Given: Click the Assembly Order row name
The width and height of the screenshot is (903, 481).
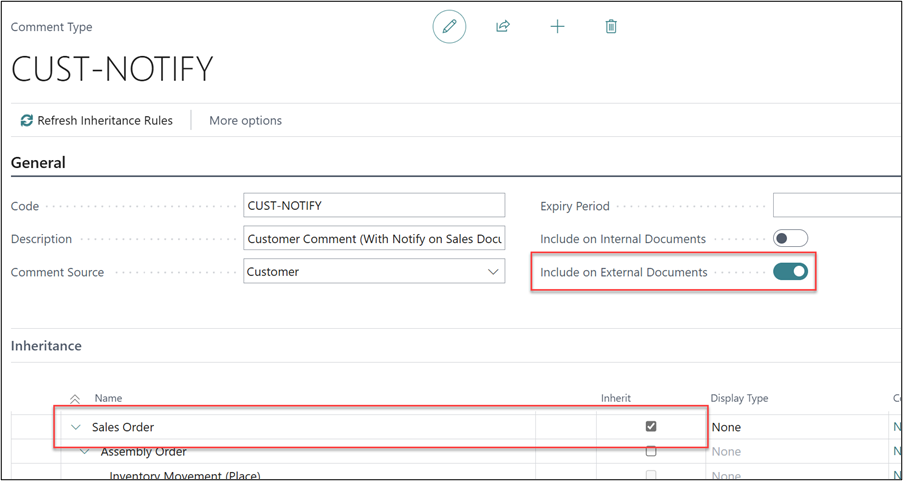Looking at the screenshot, I should 143,452.
